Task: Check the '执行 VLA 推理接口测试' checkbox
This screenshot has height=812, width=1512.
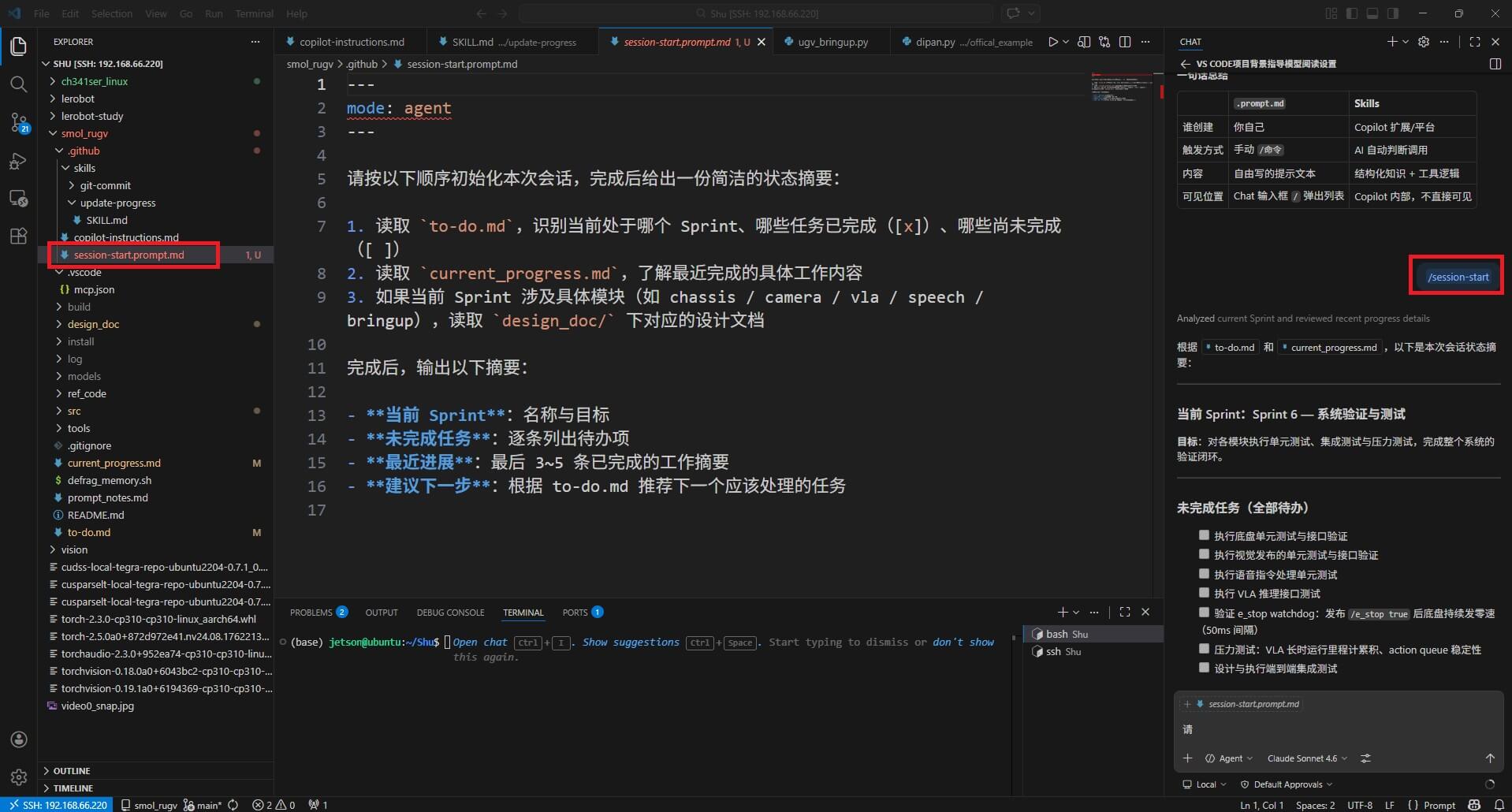Action: [1204, 593]
